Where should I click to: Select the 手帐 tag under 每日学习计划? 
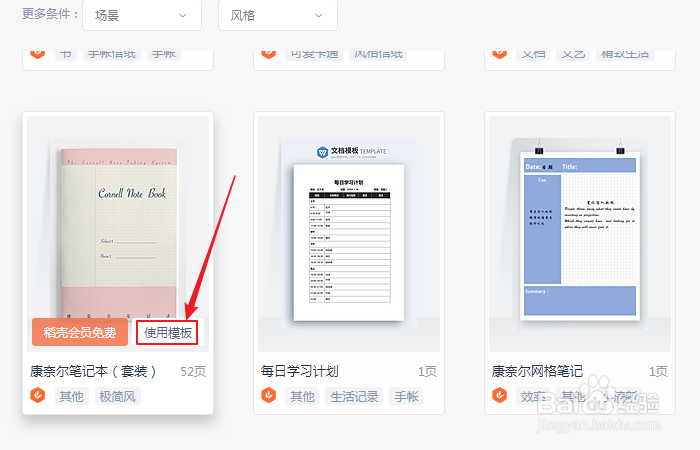click(406, 396)
